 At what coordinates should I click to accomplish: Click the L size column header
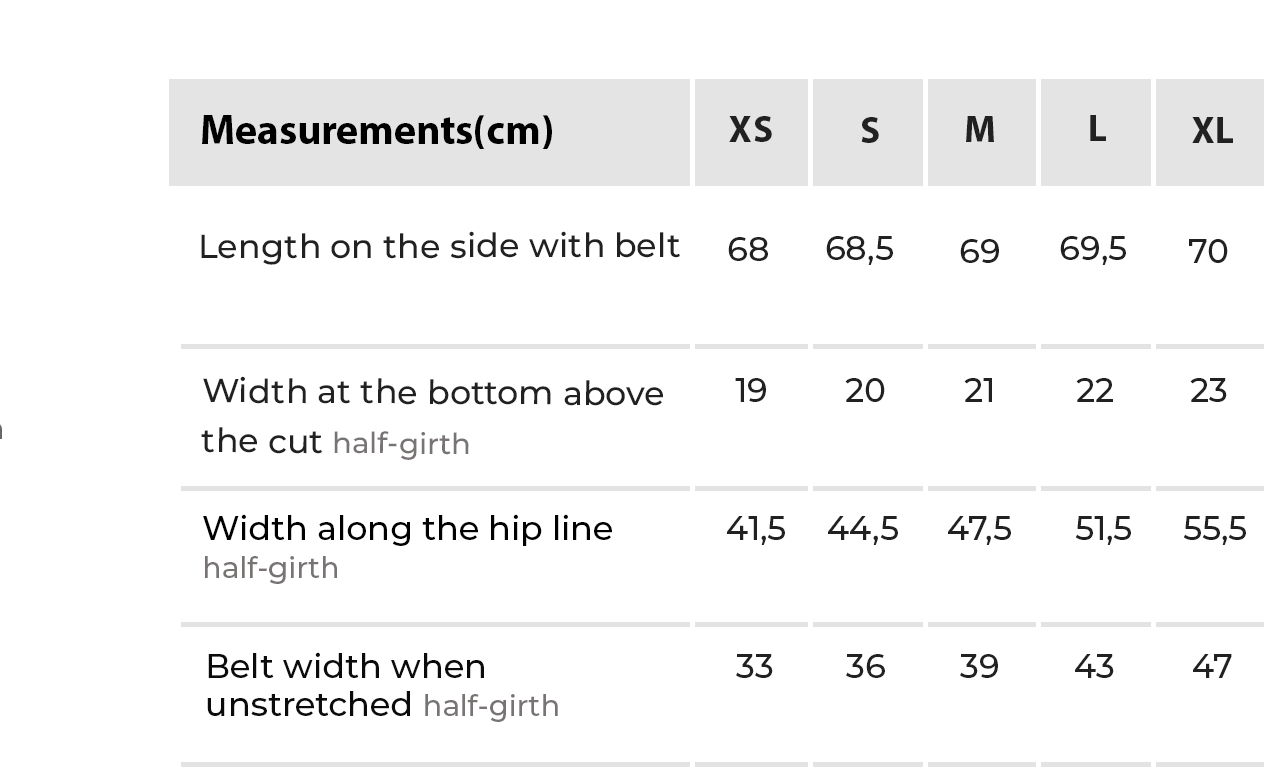(1096, 131)
